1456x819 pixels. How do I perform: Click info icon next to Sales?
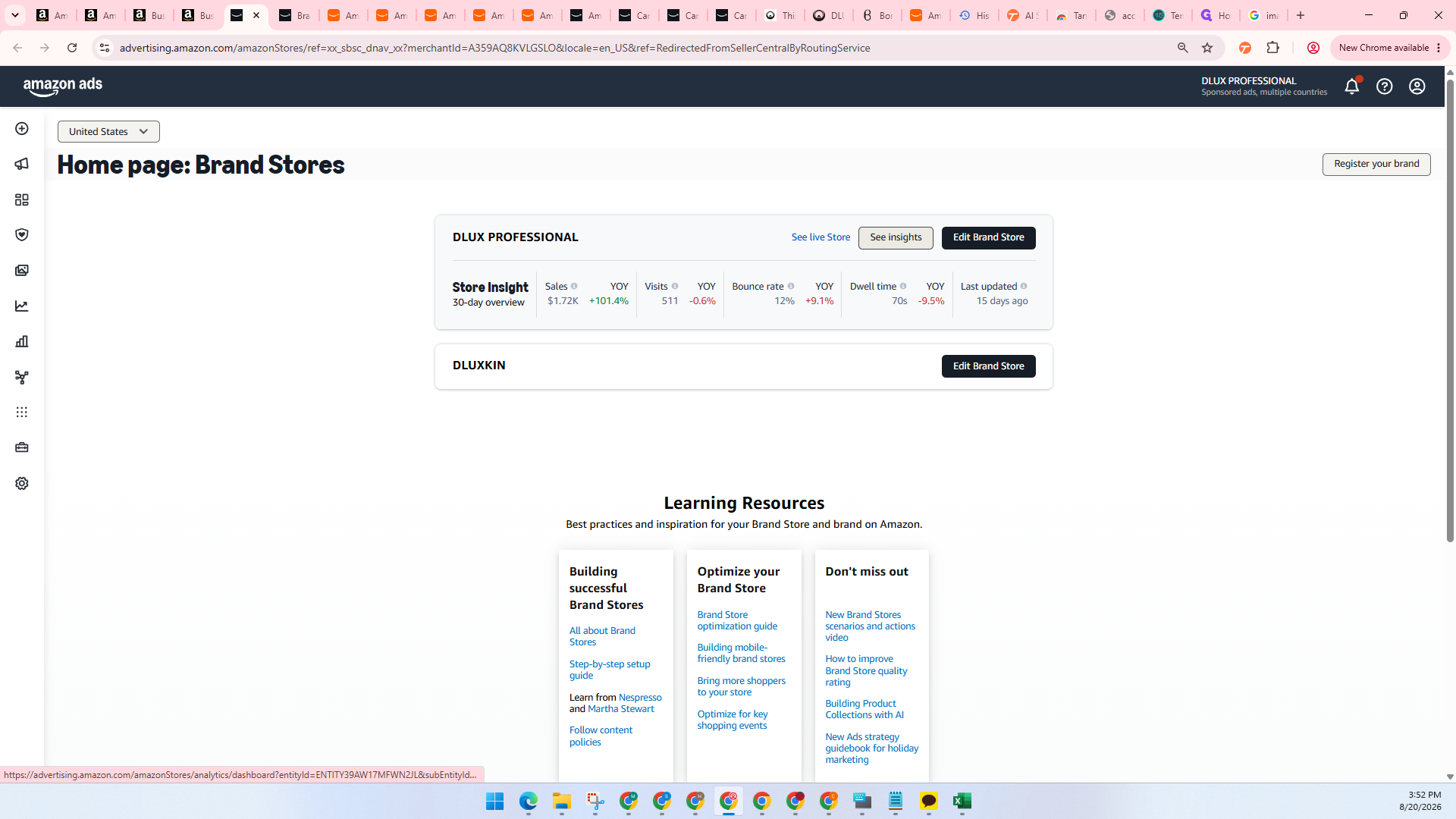click(574, 287)
